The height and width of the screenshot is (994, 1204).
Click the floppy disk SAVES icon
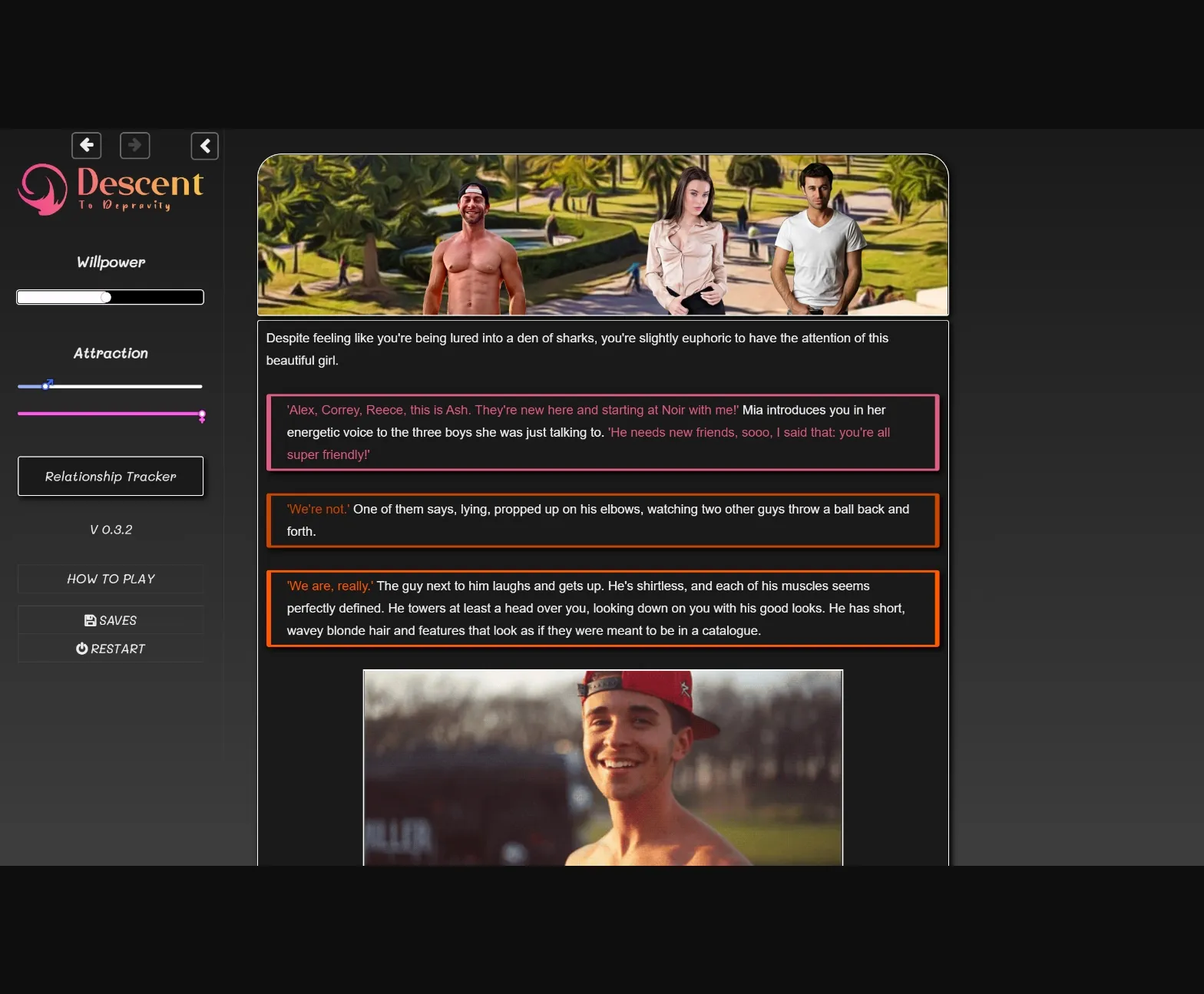[x=90, y=620]
